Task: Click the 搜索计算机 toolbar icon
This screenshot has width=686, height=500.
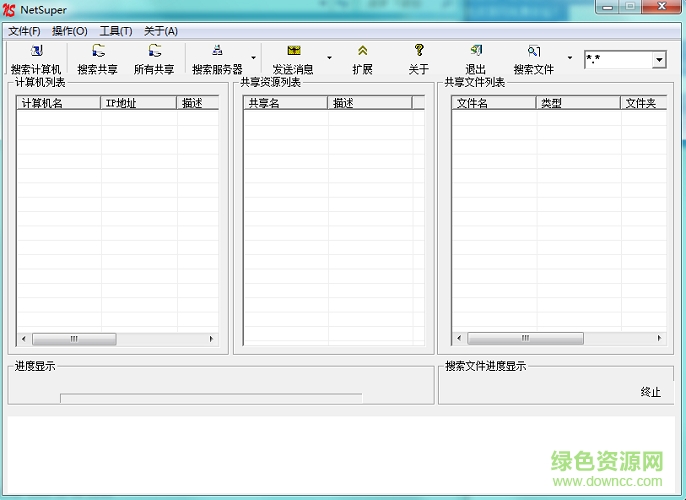Action: pos(36,51)
